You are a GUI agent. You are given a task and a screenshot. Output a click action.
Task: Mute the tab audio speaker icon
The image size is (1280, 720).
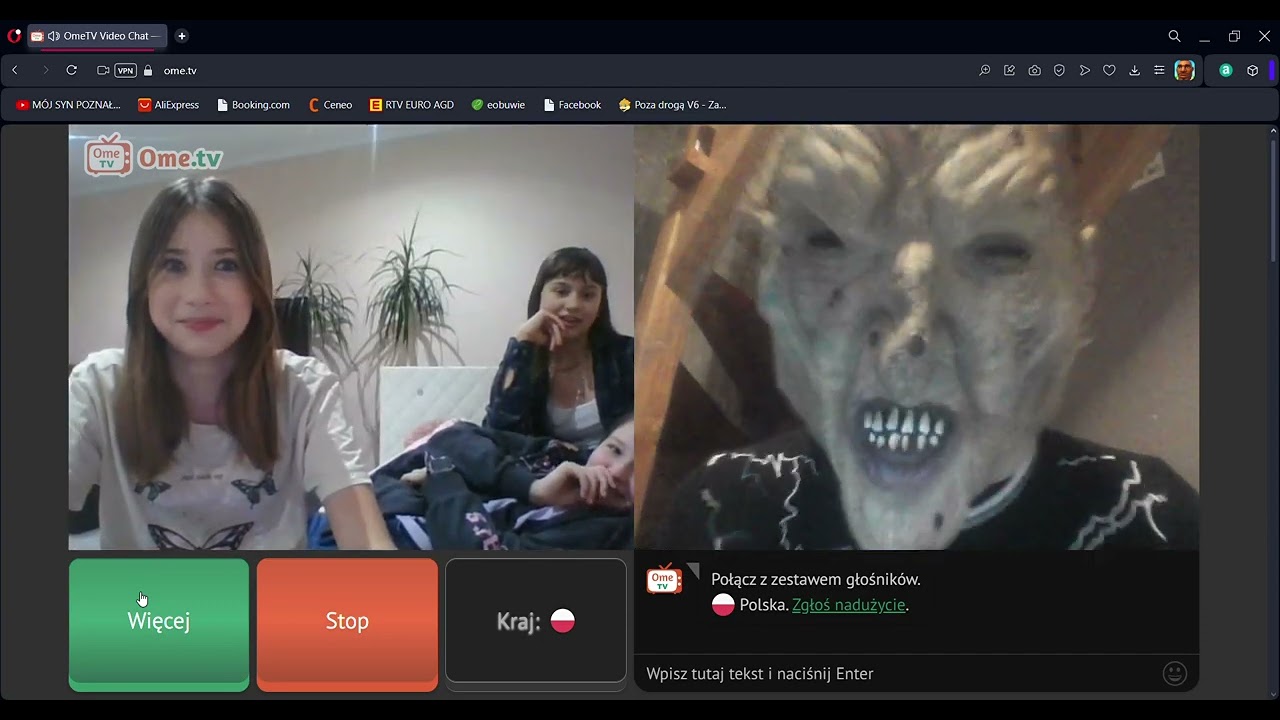click(54, 36)
